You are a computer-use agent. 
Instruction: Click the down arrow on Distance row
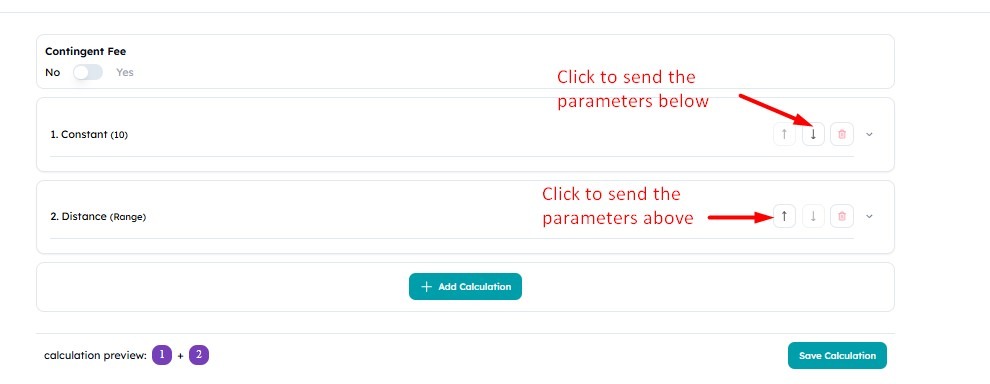[x=813, y=216]
